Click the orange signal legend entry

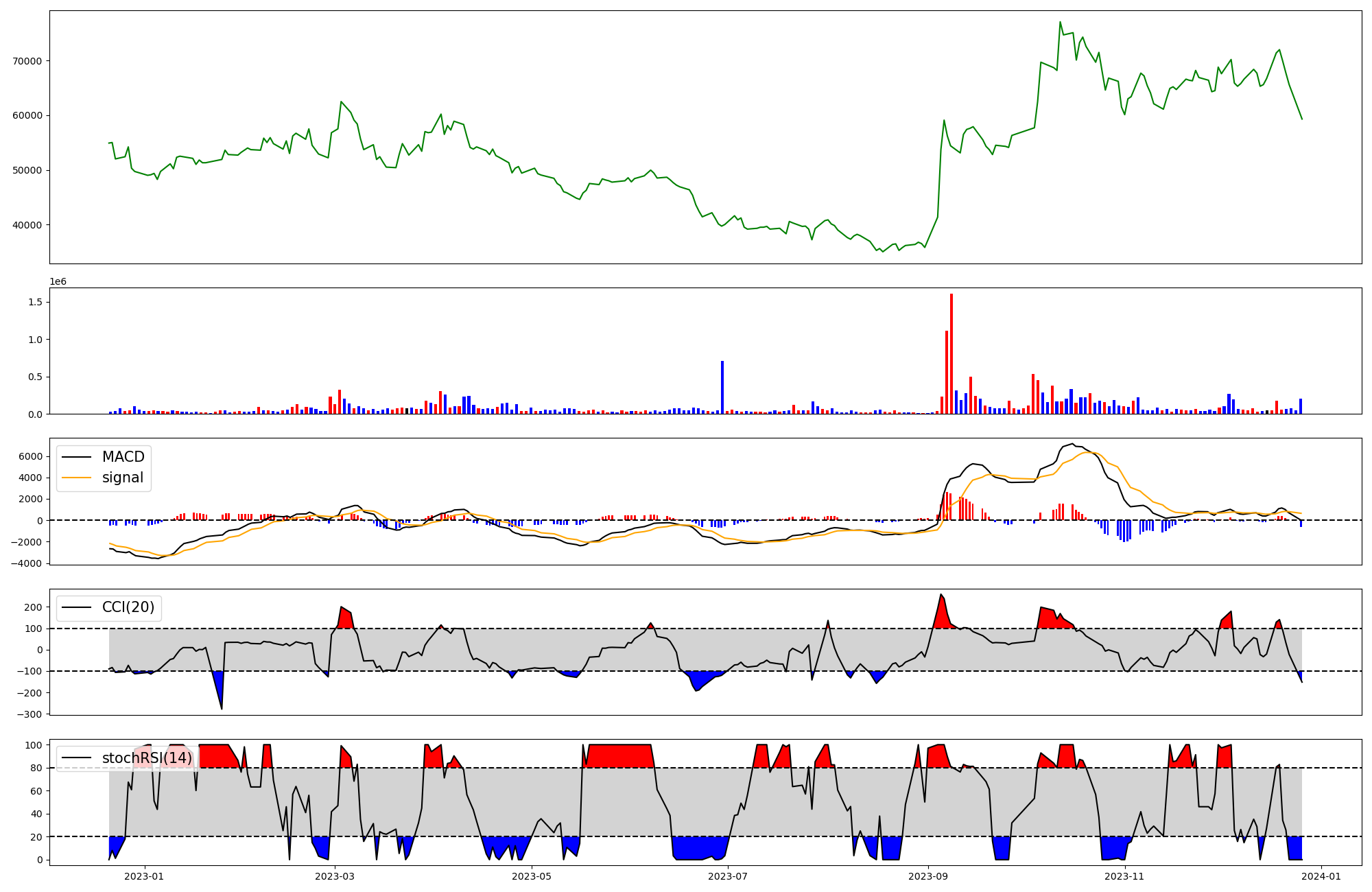point(122,478)
